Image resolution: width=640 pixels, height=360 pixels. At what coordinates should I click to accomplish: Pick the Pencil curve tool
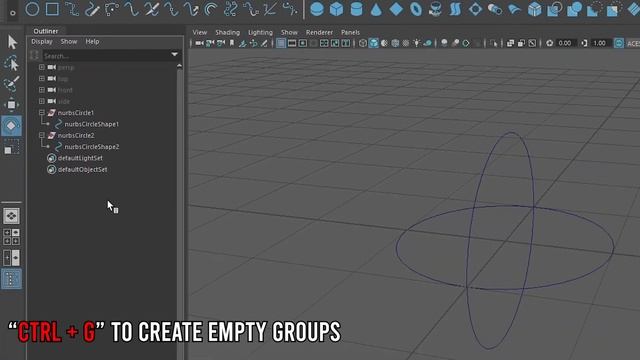tap(92, 9)
